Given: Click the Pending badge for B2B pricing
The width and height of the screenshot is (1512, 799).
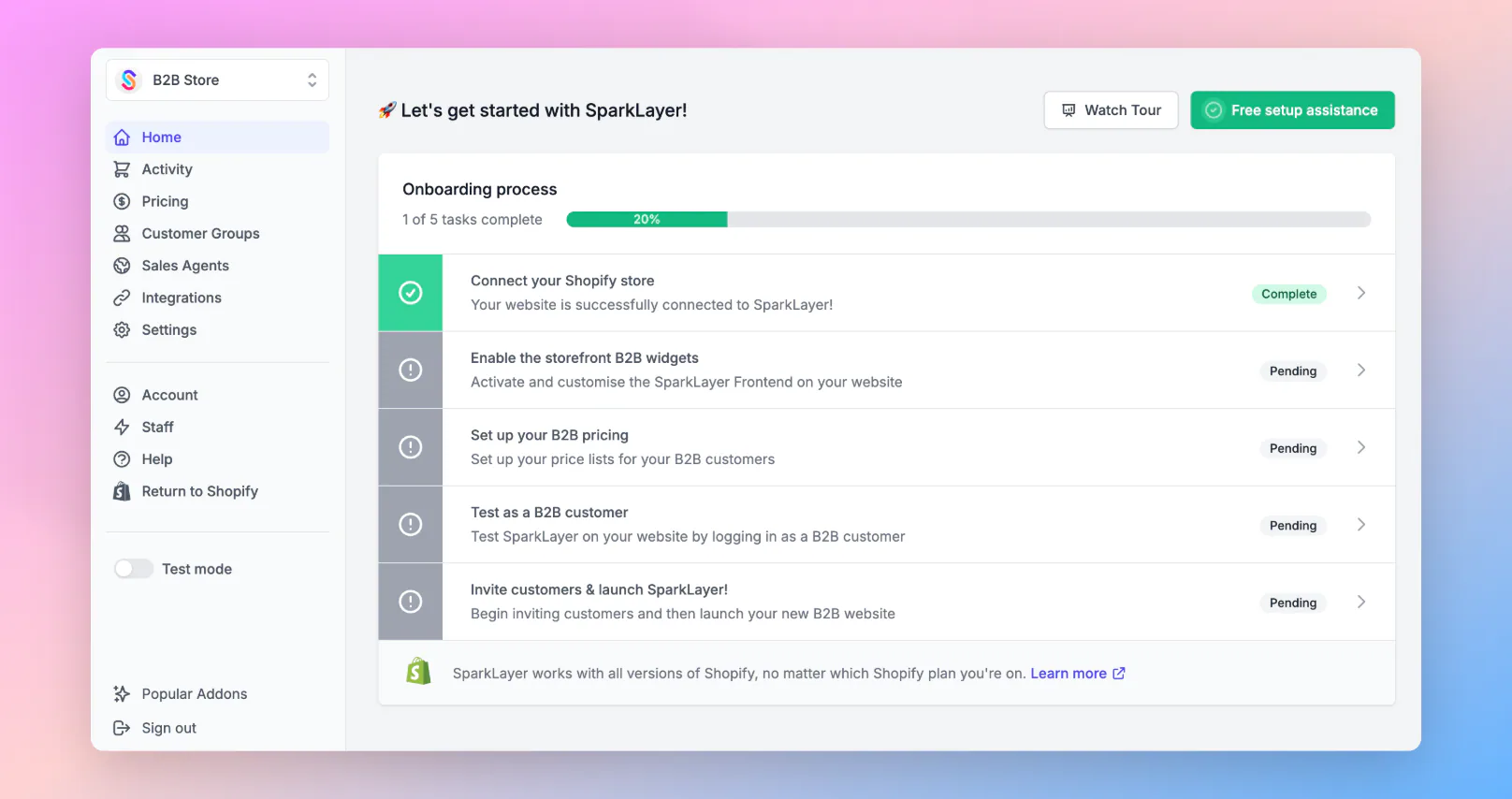Looking at the screenshot, I should [1293, 448].
